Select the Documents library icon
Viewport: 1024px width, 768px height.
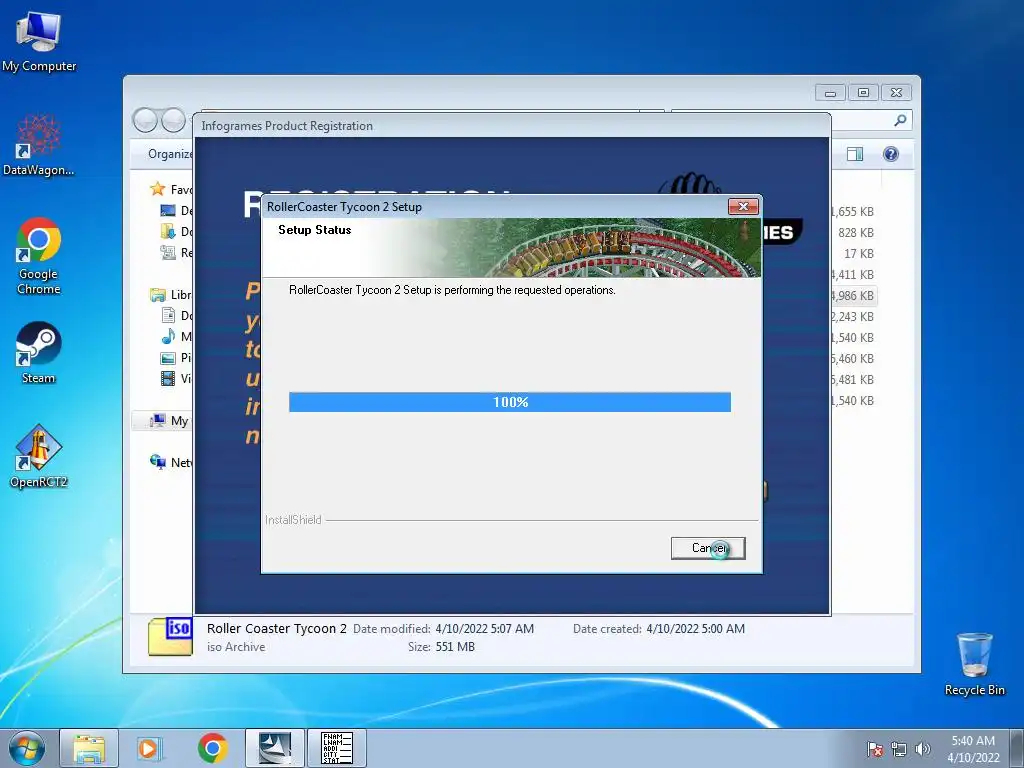point(168,315)
